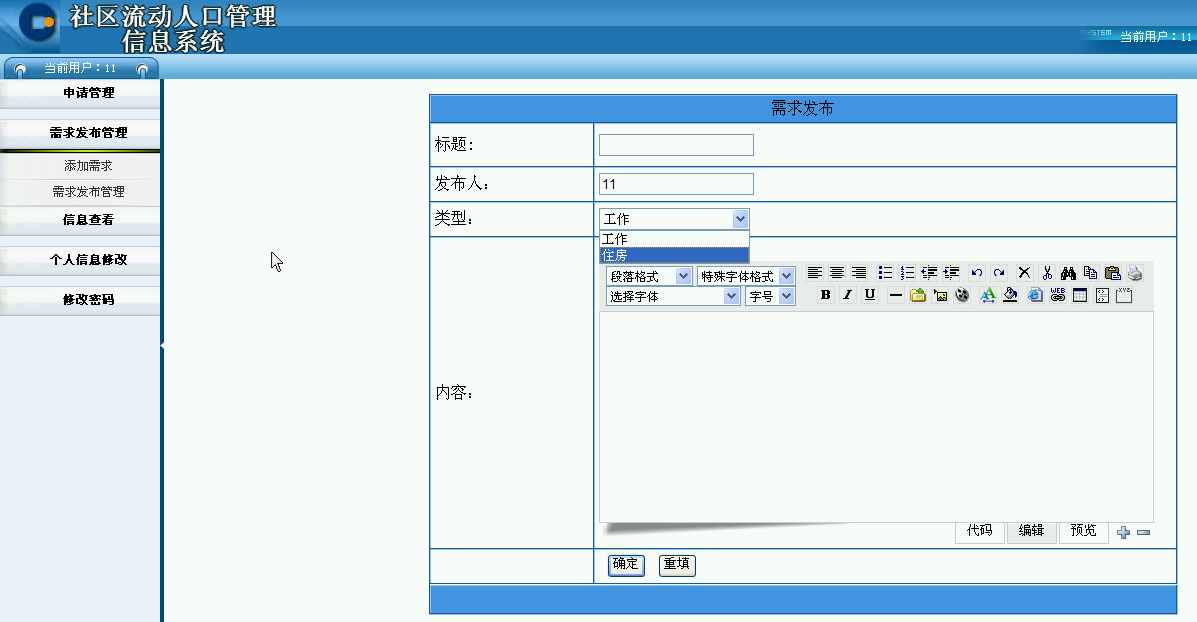Align text left in editor toolbar
The image size is (1197, 622).
point(815,273)
